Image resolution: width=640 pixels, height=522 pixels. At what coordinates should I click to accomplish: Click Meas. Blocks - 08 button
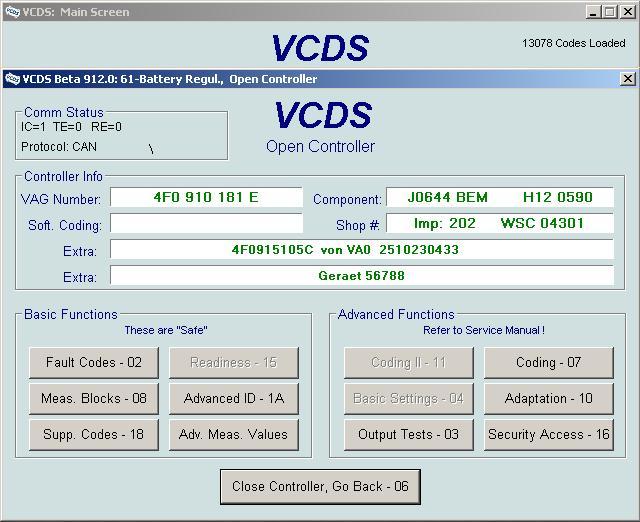tap(94, 399)
